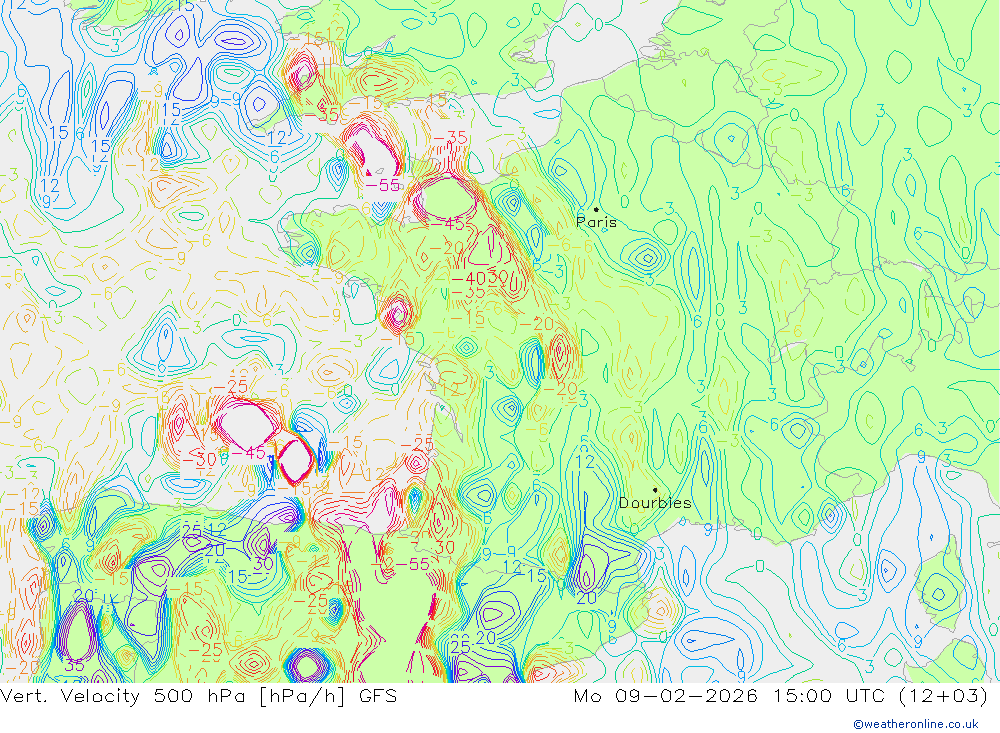Click the black dot marker above Dourbies

click(655, 490)
